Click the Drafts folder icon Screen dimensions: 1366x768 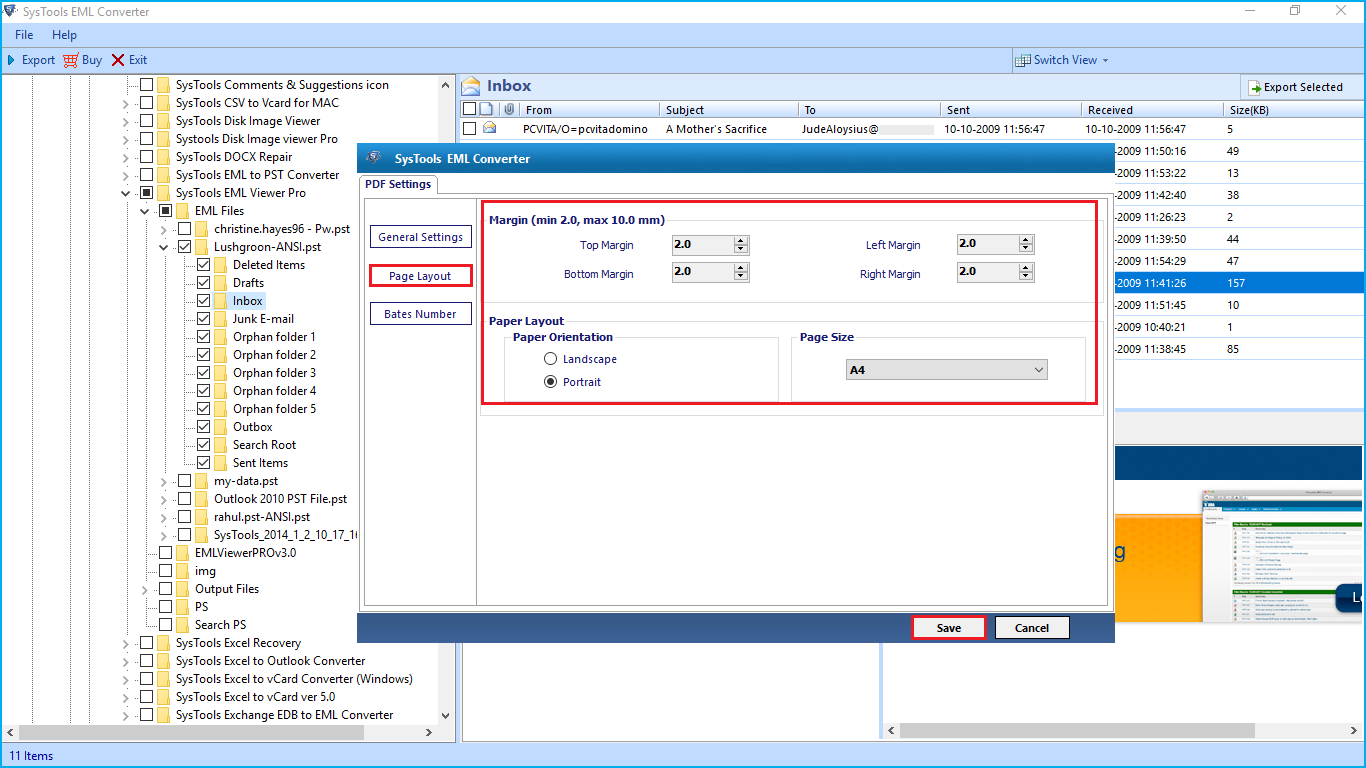coord(221,282)
